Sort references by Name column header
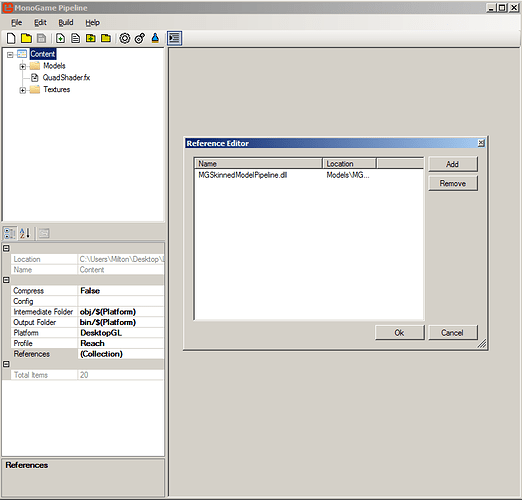This screenshot has width=522, height=500. point(258,164)
